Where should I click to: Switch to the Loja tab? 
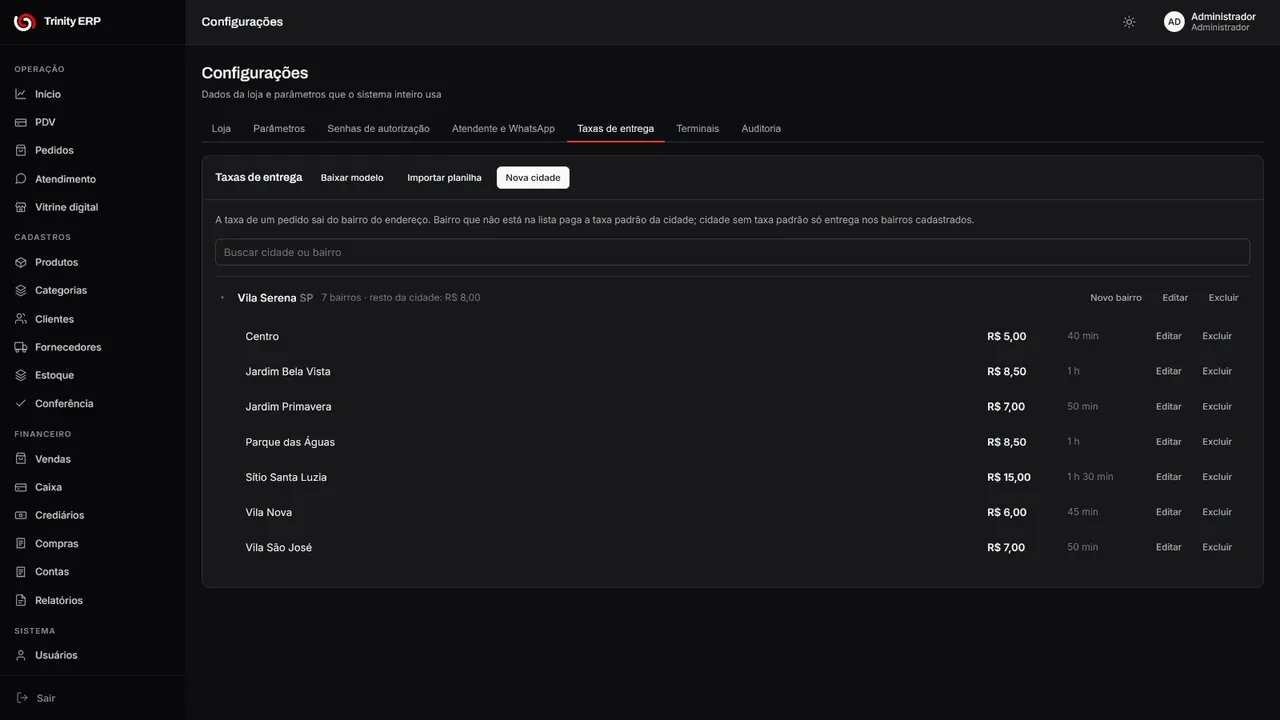click(221, 129)
